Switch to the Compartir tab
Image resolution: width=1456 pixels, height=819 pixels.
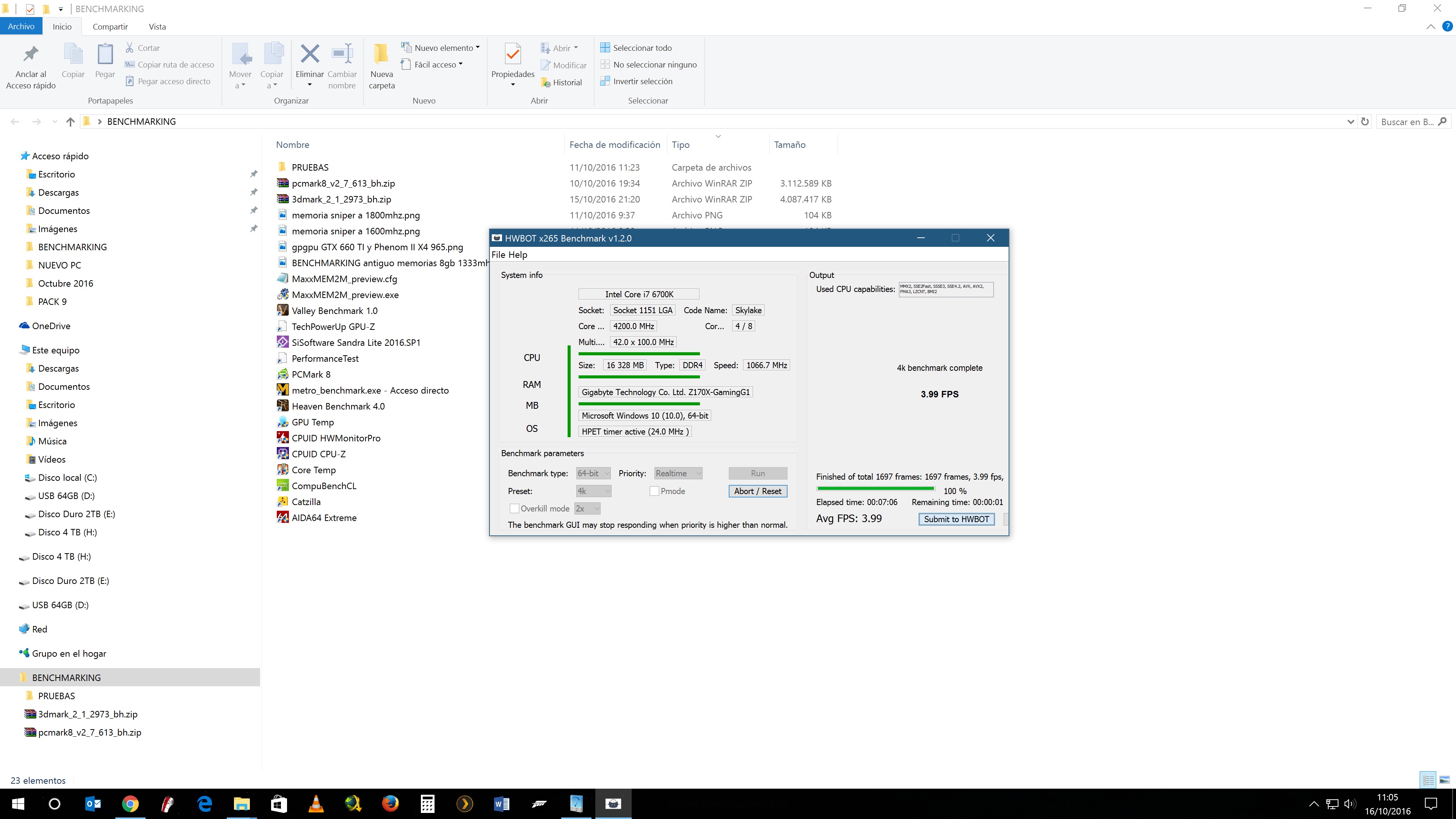pyautogui.click(x=110, y=27)
